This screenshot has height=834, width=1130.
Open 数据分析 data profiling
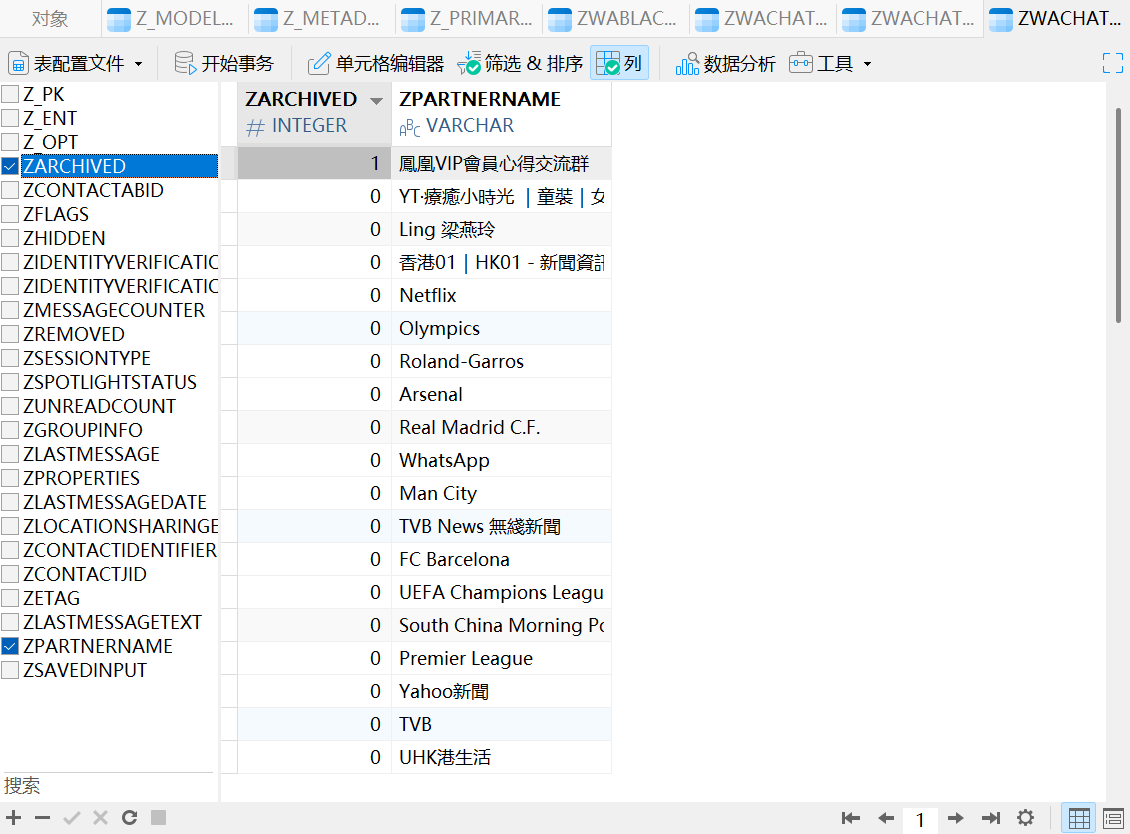[x=725, y=63]
